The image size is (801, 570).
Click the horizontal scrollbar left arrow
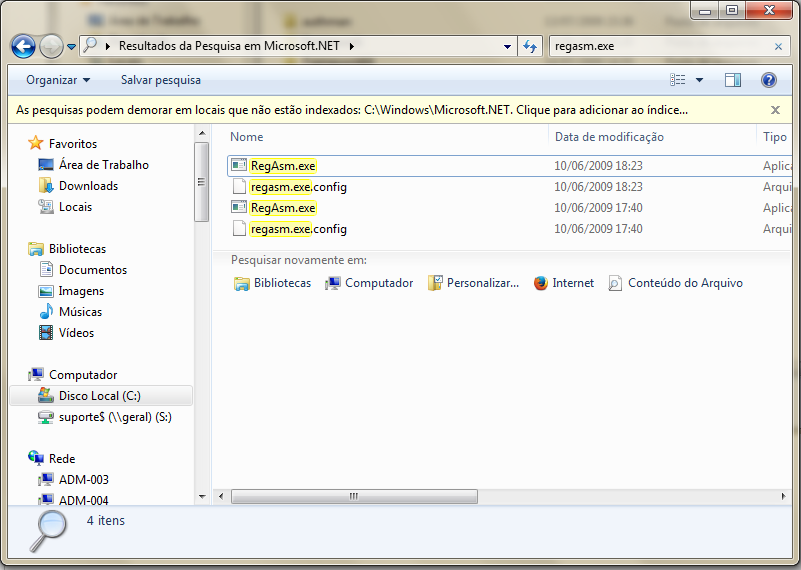pyautogui.click(x=221, y=496)
